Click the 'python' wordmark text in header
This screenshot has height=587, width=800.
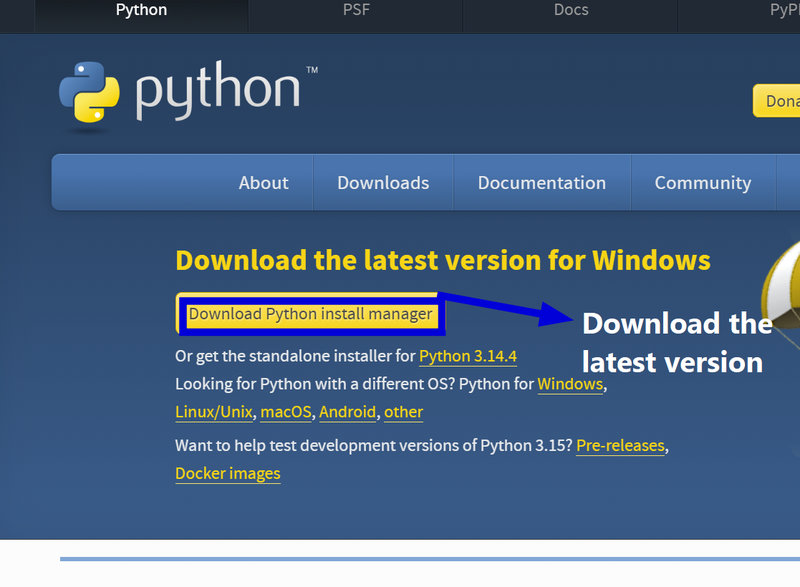[218, 91]
